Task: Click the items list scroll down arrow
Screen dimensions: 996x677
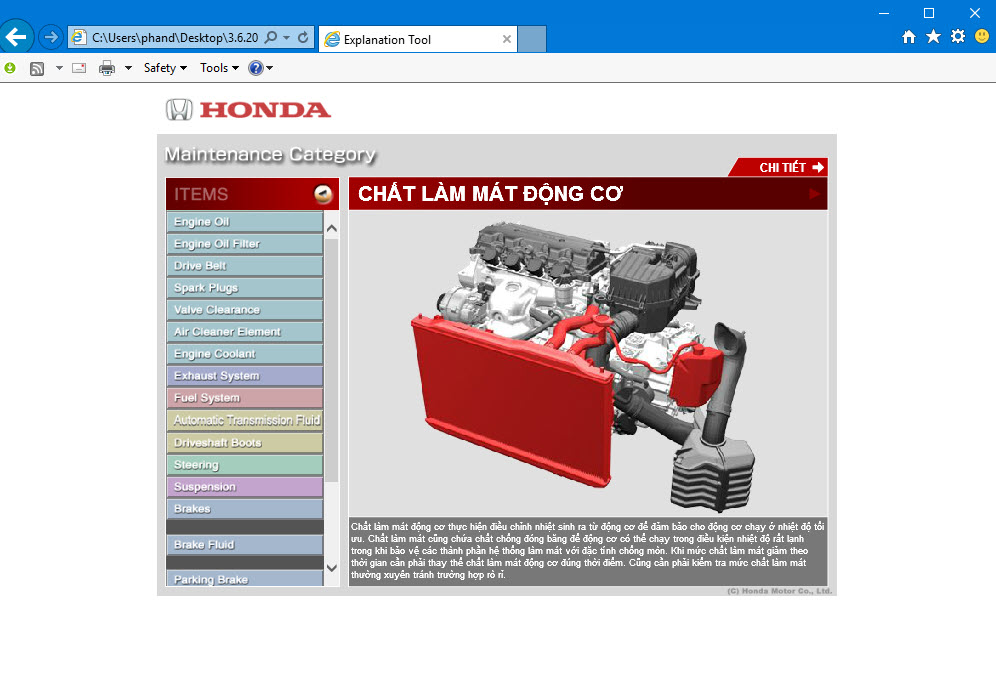Action: [x=332, y=568]
